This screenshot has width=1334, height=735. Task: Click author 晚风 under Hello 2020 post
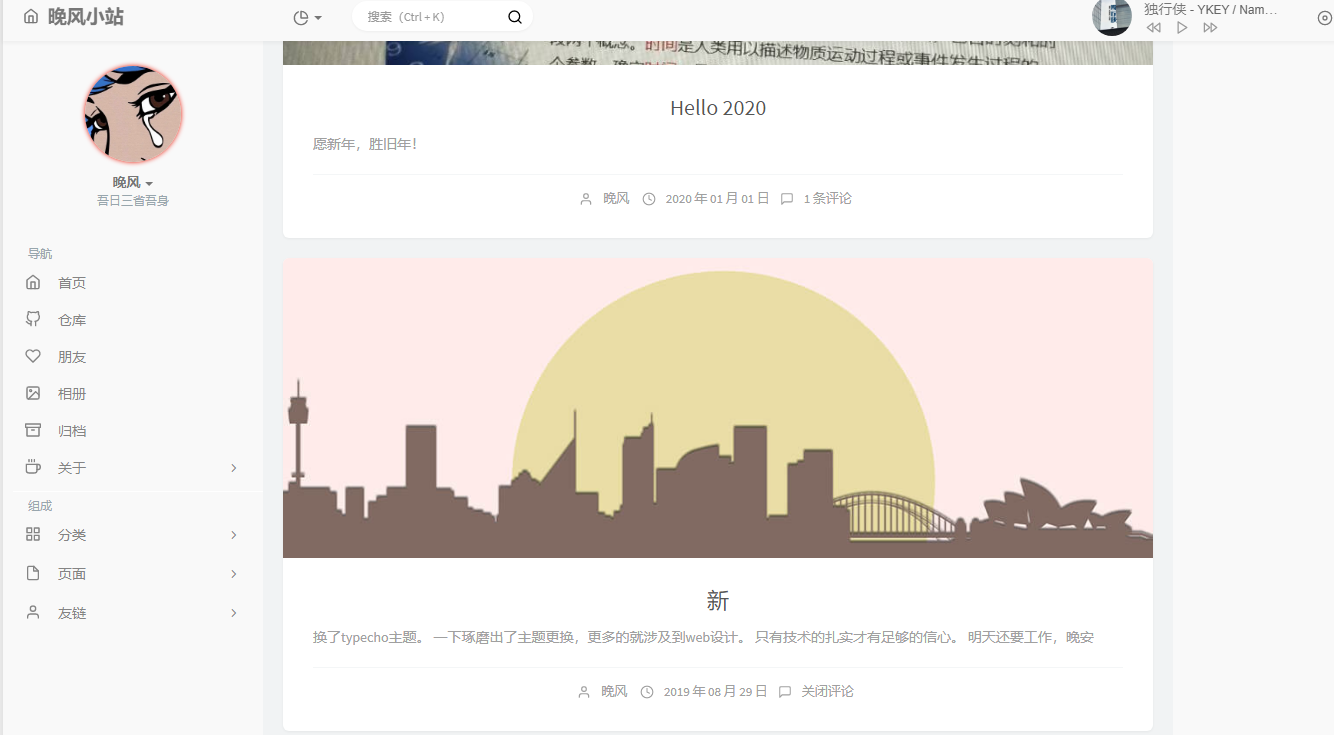(616, 198)
